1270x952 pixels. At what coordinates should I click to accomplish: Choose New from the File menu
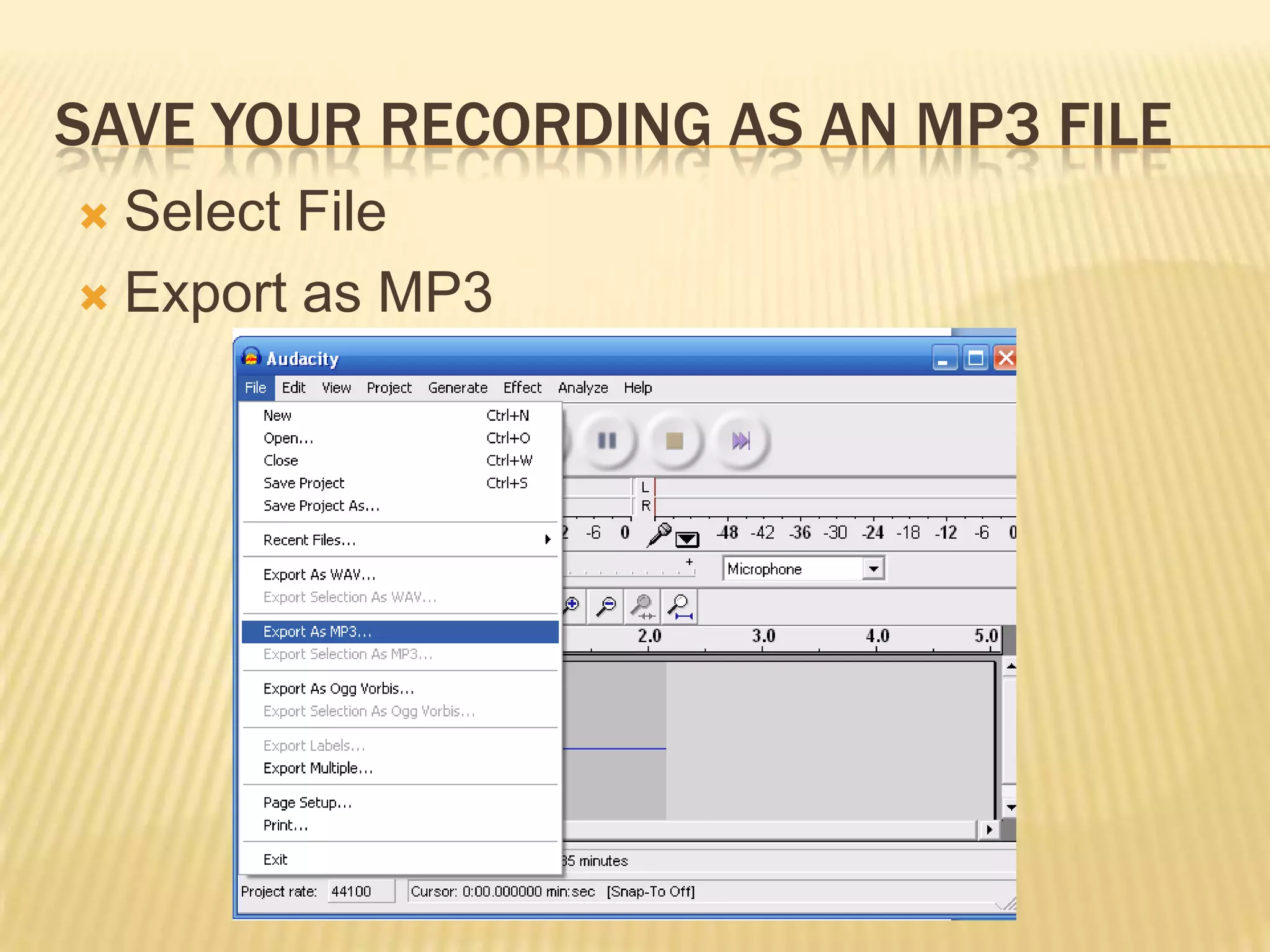click(x=400, y=415)
